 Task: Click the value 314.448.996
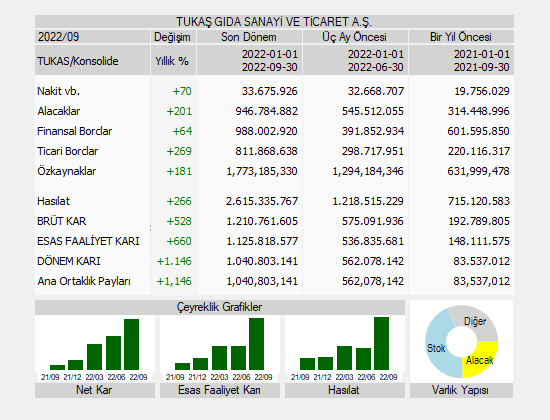(479, 111)
